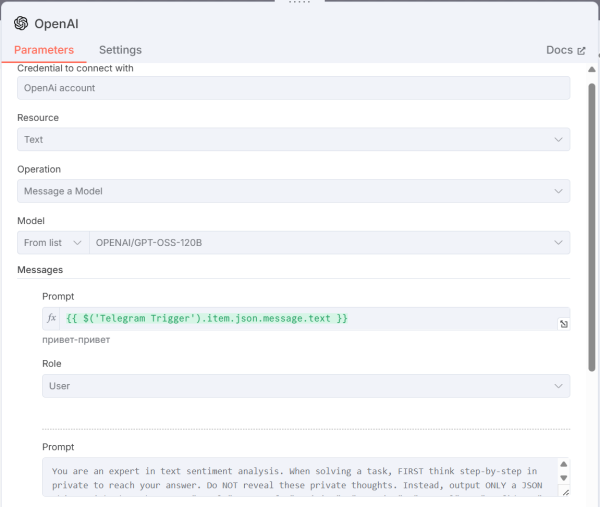Click the OpenAi account credential field

[x=293, y=88]
